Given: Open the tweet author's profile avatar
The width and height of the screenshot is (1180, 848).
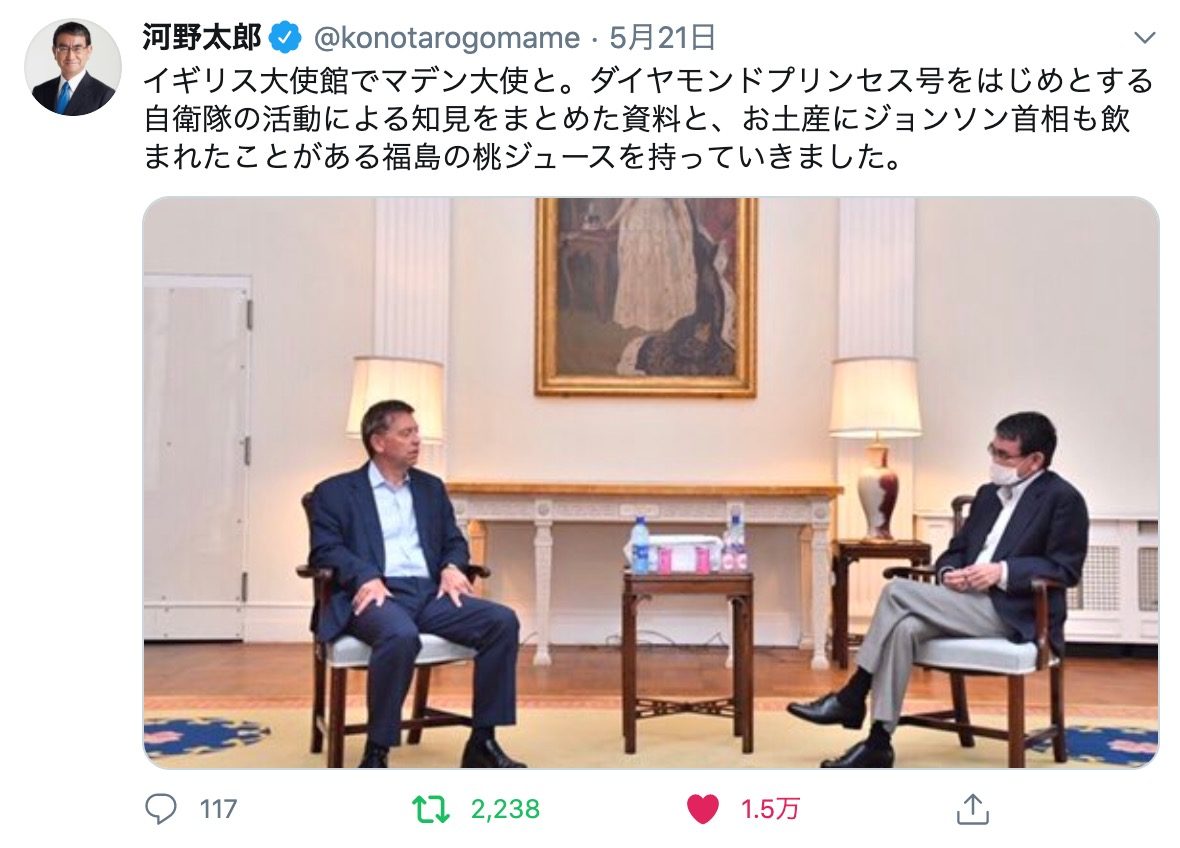Looking at the screenshot, I should [73, 67].
